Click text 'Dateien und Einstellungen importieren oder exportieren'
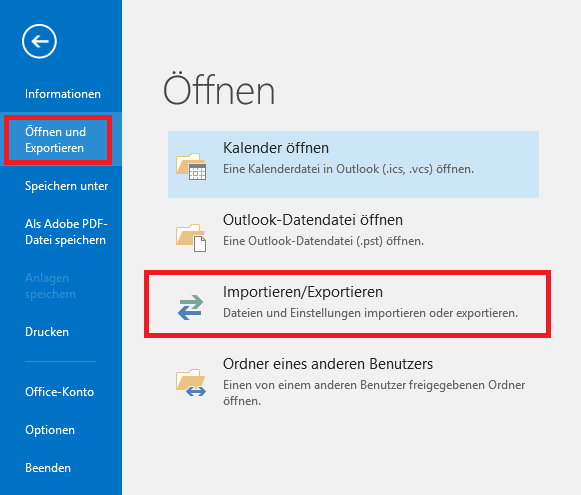 (x=370, y=313)
